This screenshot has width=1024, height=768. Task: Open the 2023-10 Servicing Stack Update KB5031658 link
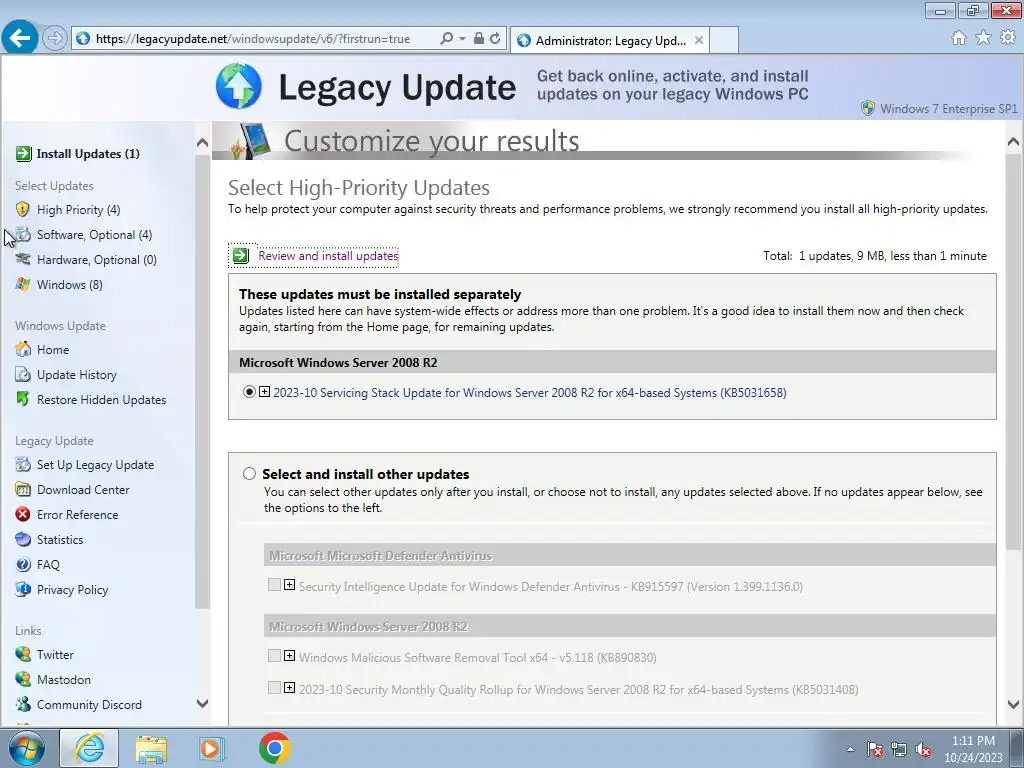coord(530,392)
